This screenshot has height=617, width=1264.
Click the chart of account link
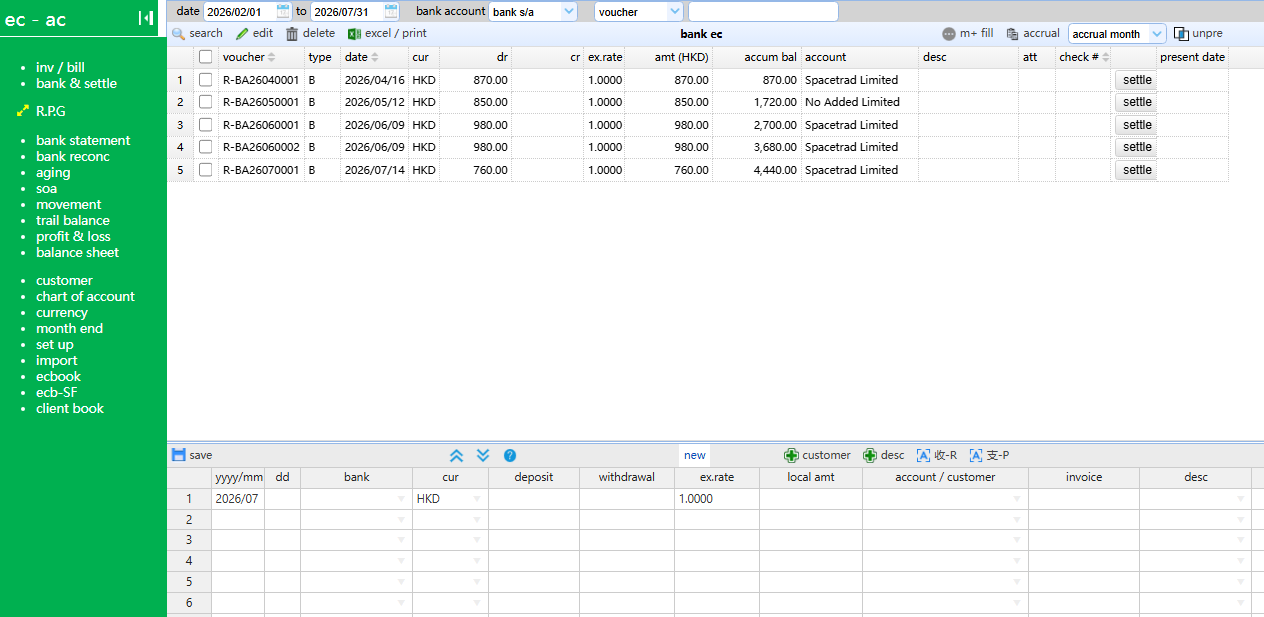[x=85, y=297]
